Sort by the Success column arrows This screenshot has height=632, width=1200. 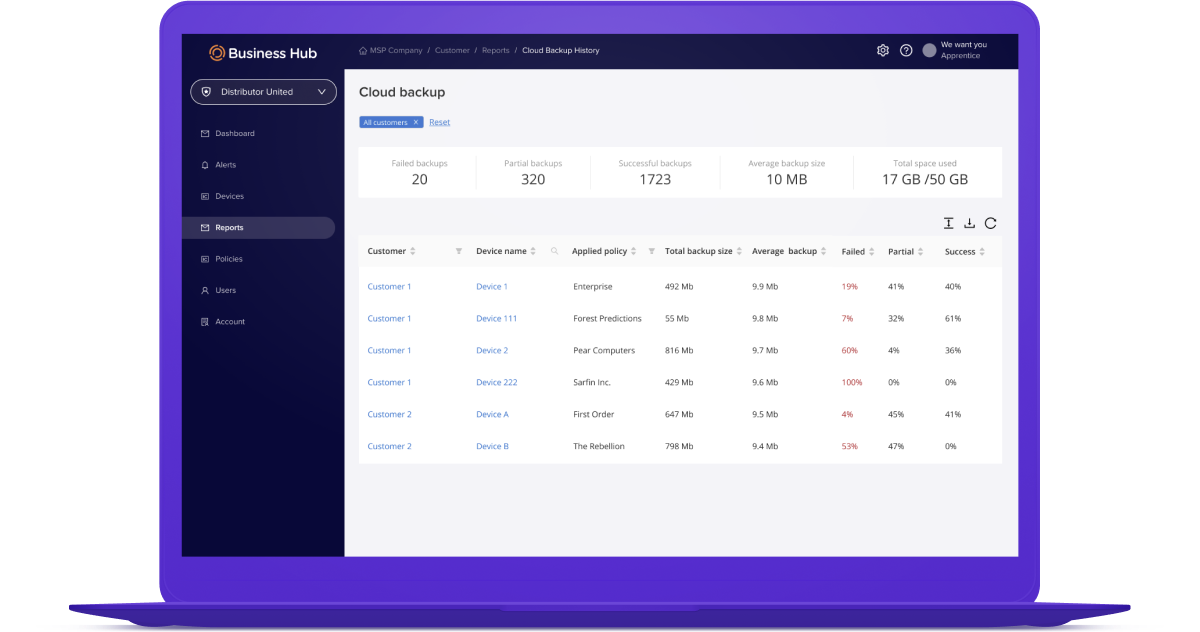point(982,252)
